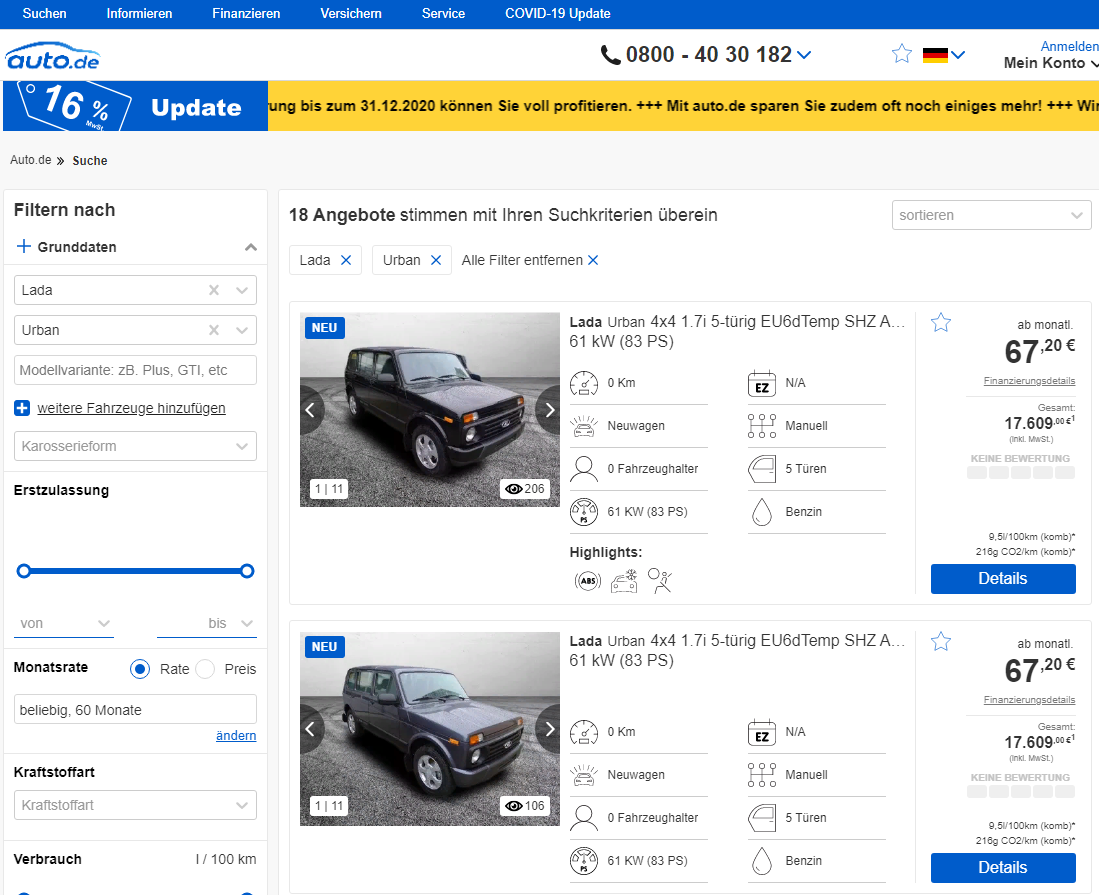Select the Rate radio button
This screenshot has width=1099, height=895.
[x=140, y=669]
